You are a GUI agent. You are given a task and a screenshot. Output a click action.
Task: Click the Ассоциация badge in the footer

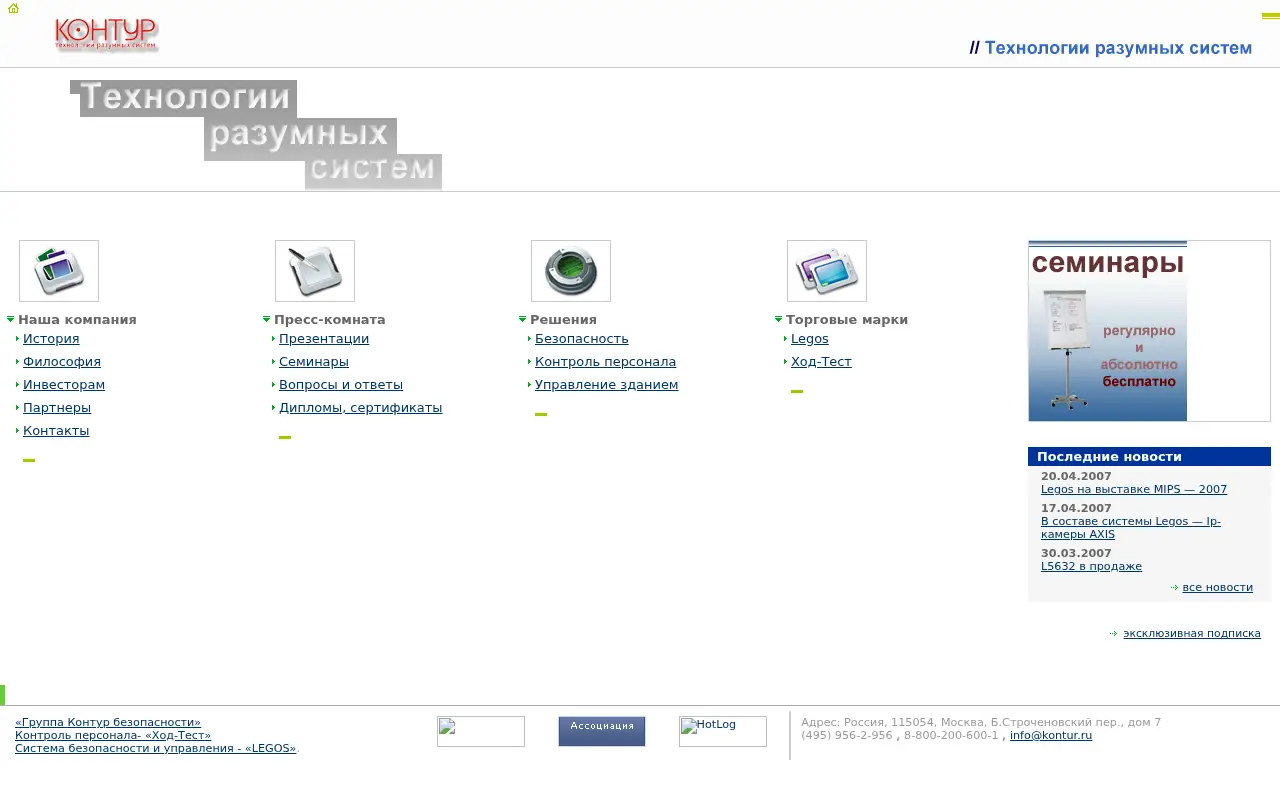(602, 731)
